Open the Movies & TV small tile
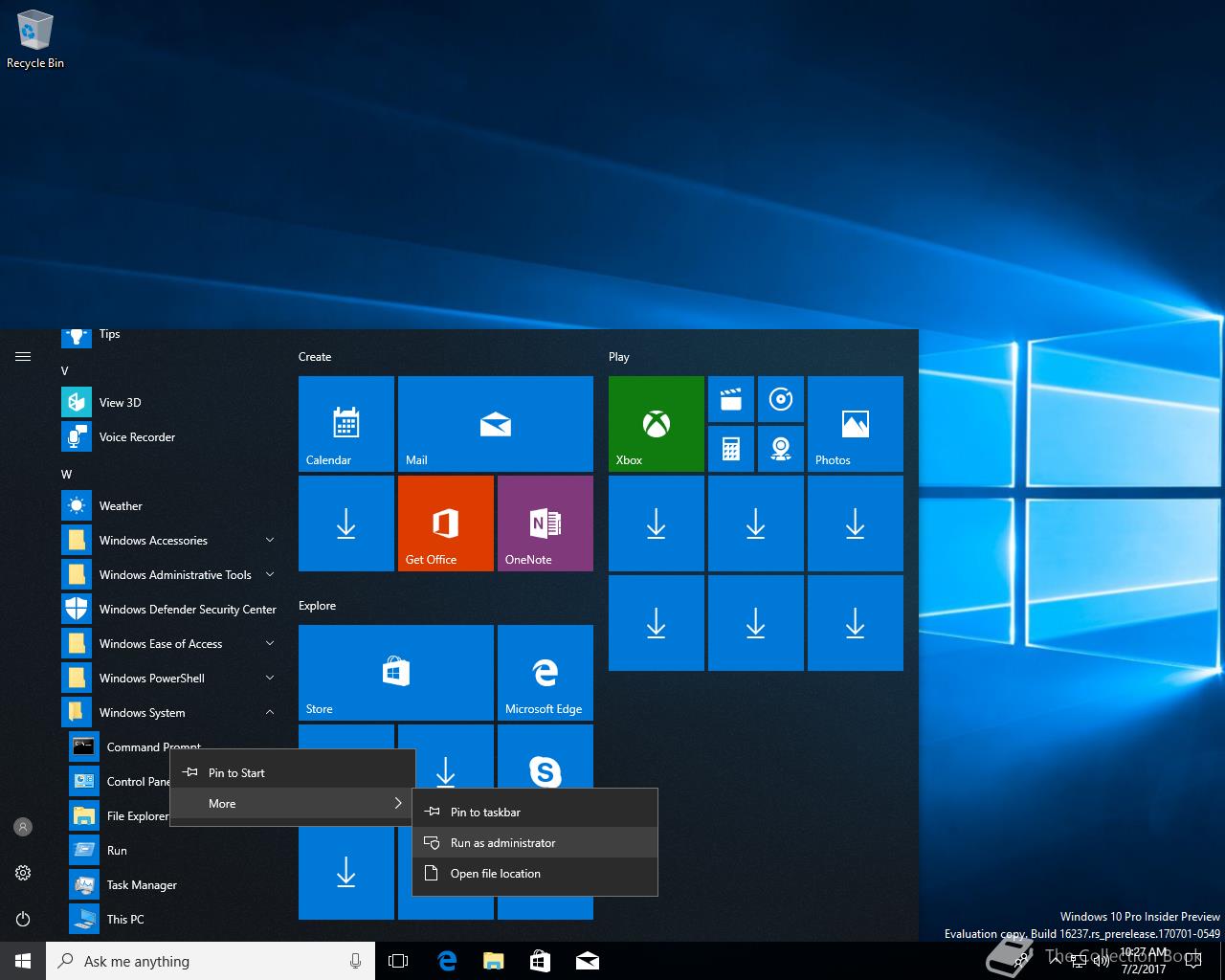 tap(731, 399)
